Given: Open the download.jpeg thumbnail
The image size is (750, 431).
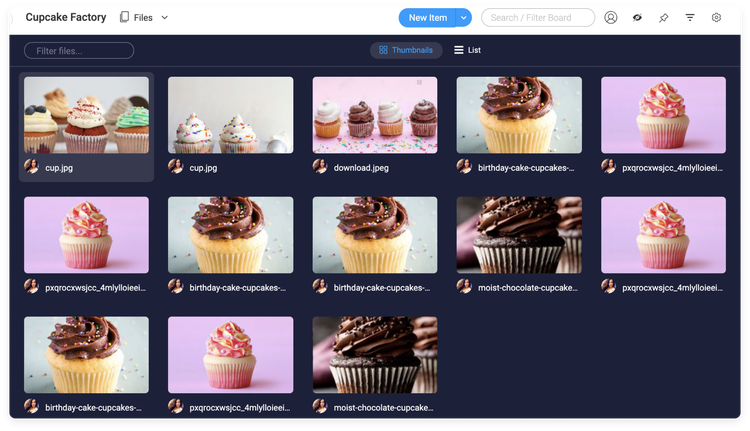Looking at the screenshot, I should (x=375, y=115).
